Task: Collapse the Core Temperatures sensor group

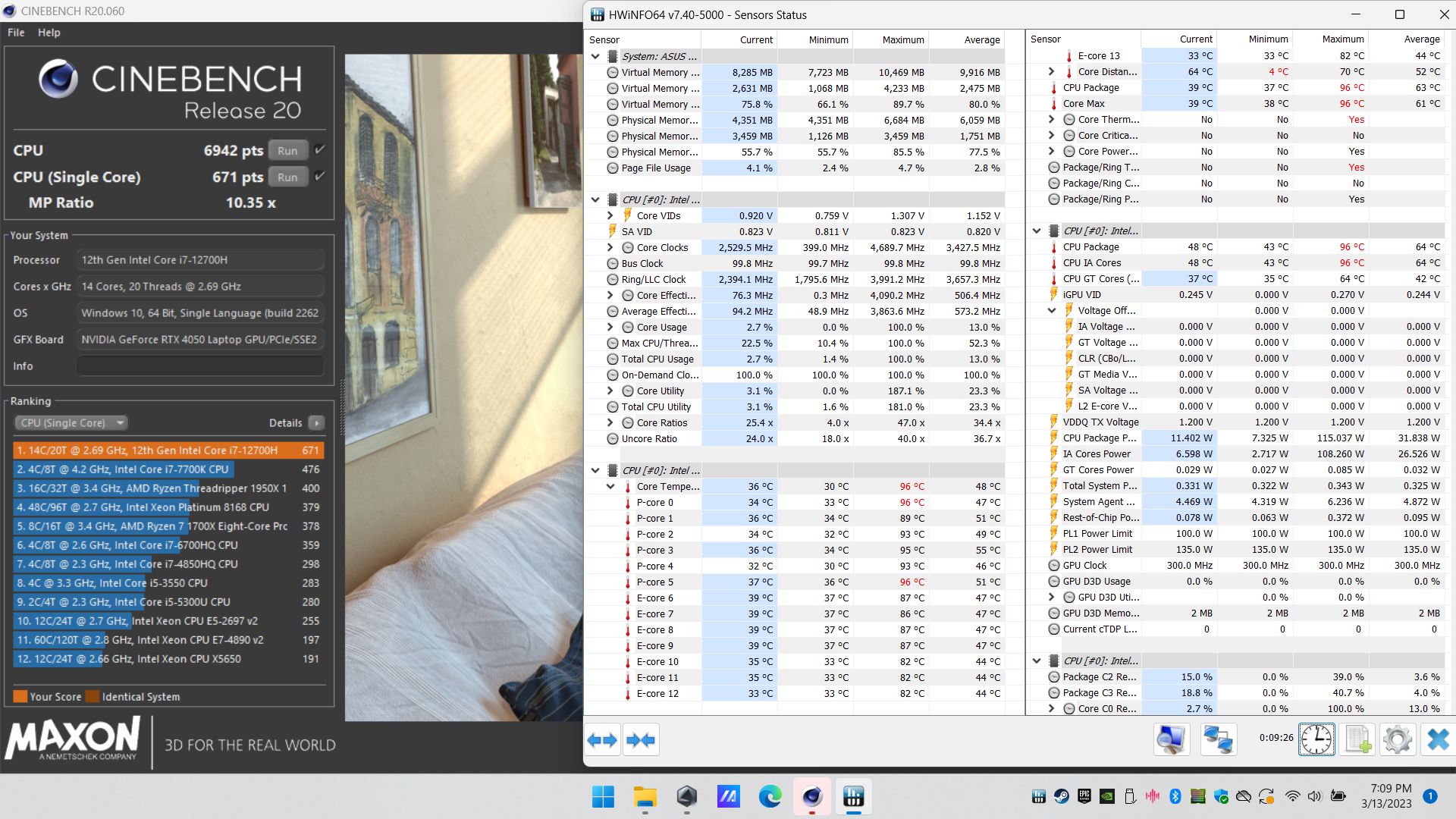Action: (610, 486)
